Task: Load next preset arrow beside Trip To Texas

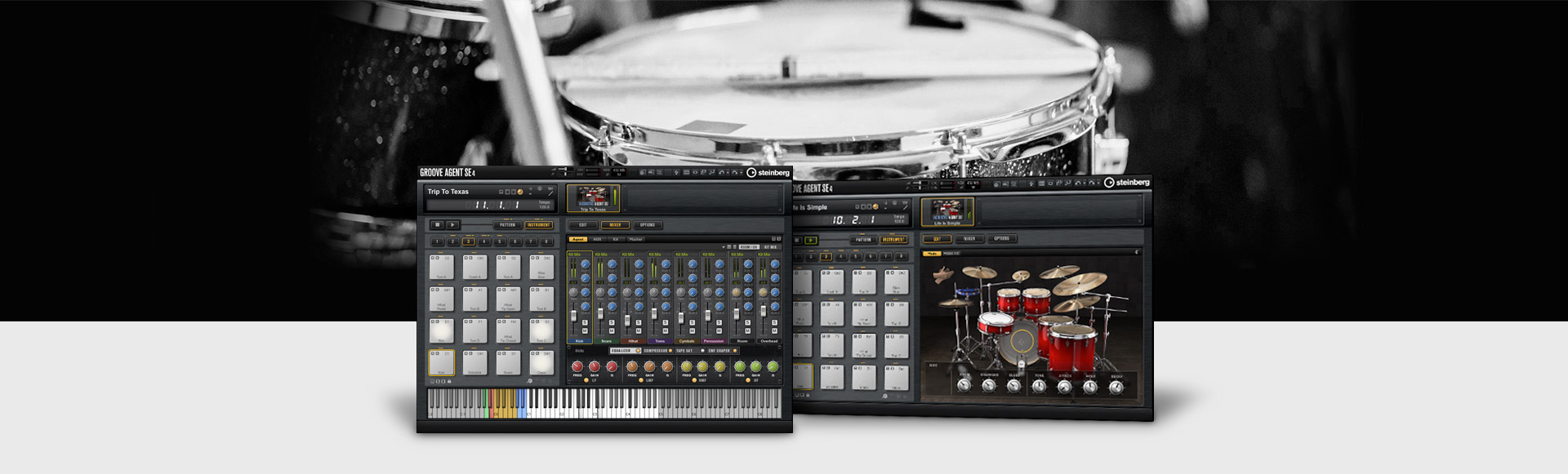Action: click(514, 192)
